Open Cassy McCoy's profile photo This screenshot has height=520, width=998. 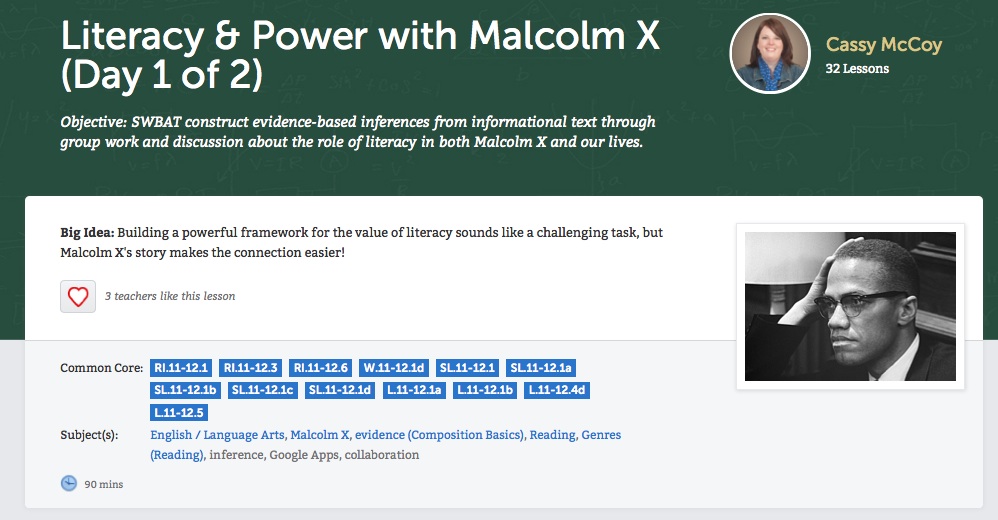(770, 53)
